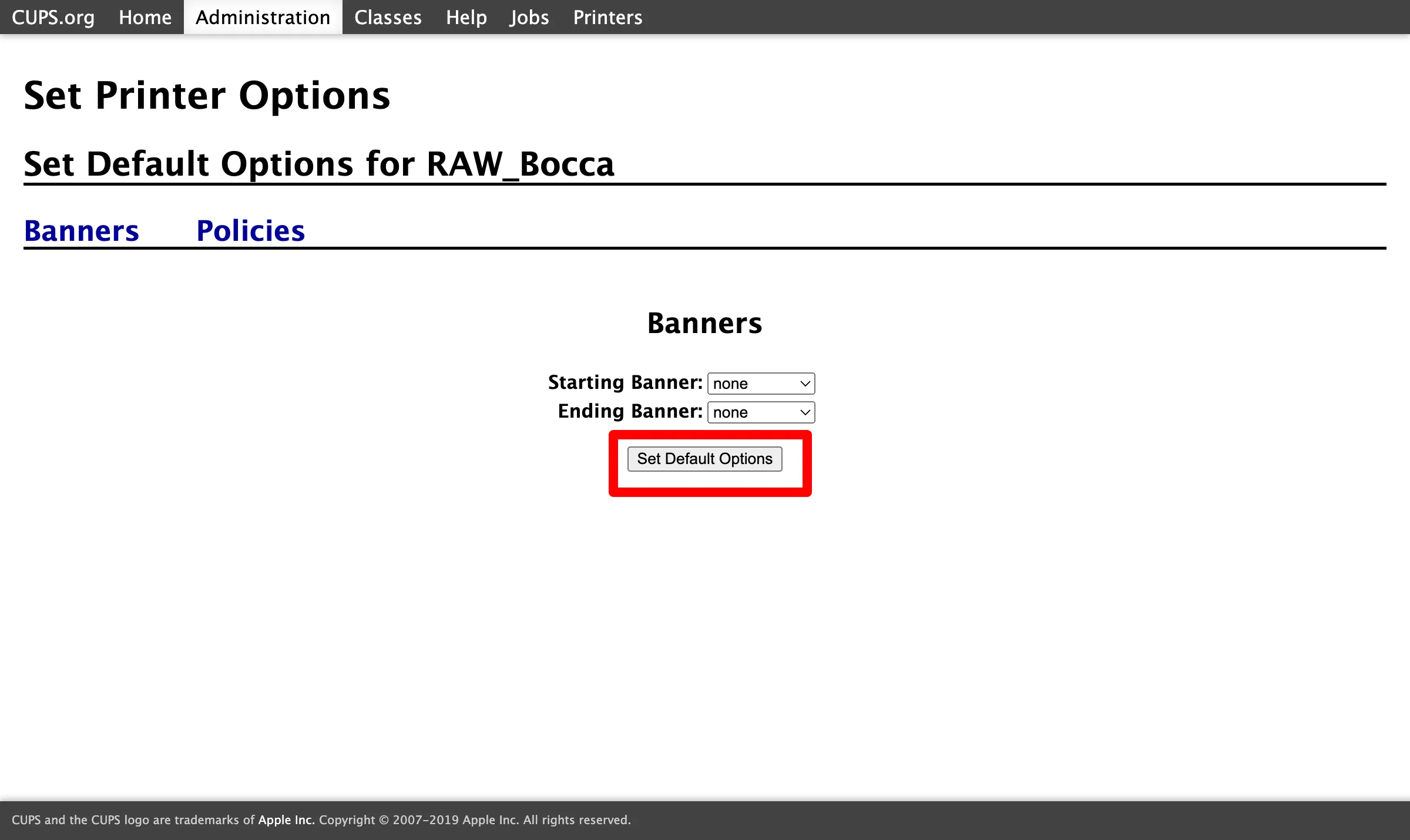1410x840 pixels.
Task: Go to the Home tab
Action: [145, 17]
